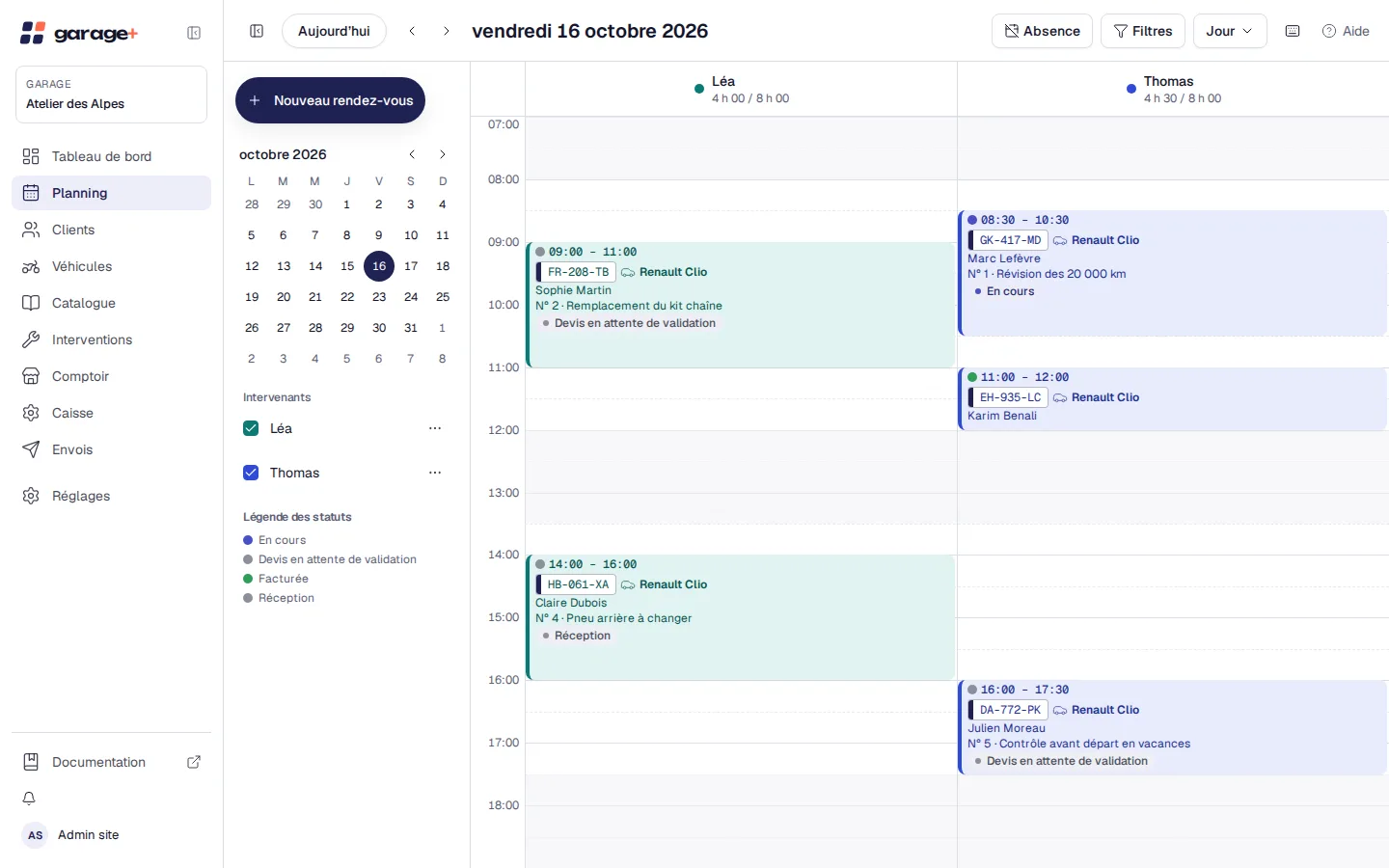This screenshot has height=868, width=1389.
Task: Click plate HB-061-XA
Action: [x=578, y=584]
